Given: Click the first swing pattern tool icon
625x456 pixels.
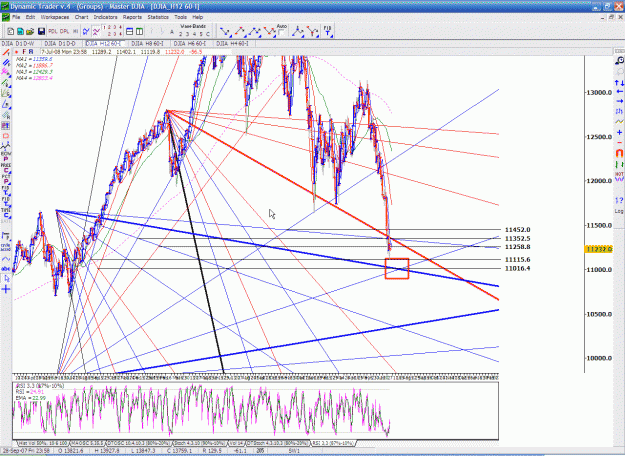Looking at the screenshot, I should (225, 31).
